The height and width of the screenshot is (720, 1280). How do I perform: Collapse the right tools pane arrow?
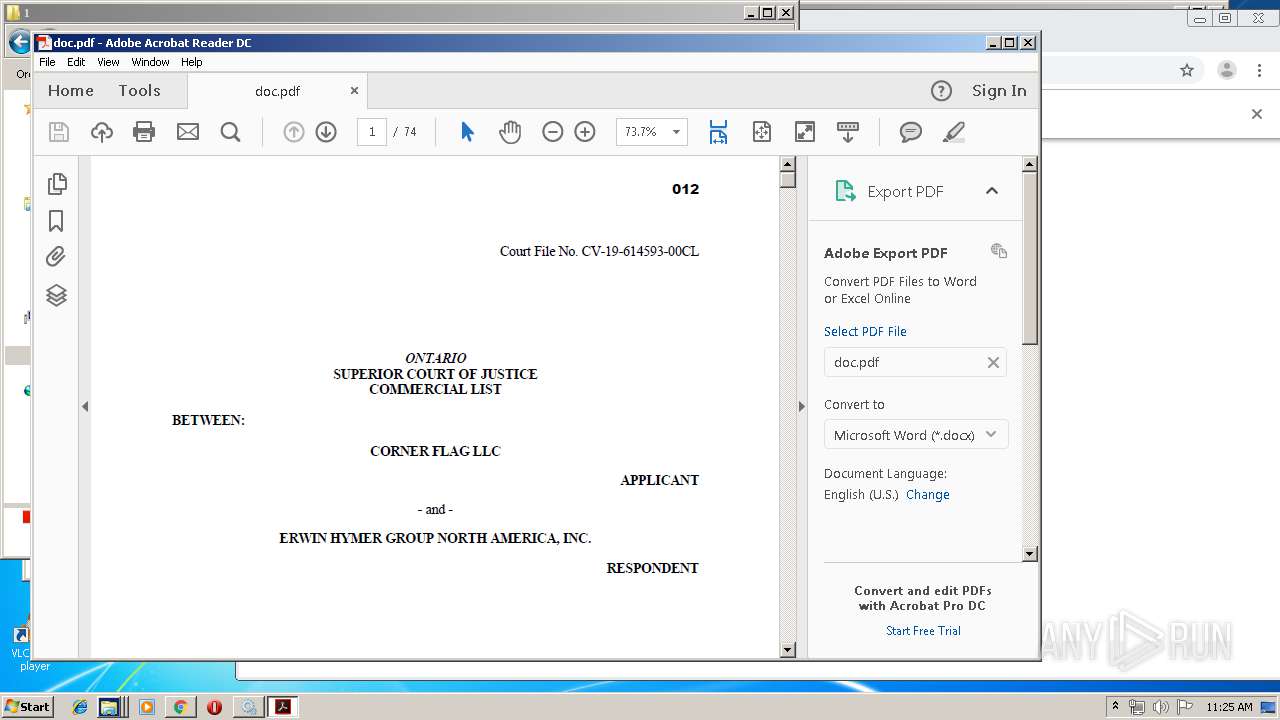tap(801, 406)
